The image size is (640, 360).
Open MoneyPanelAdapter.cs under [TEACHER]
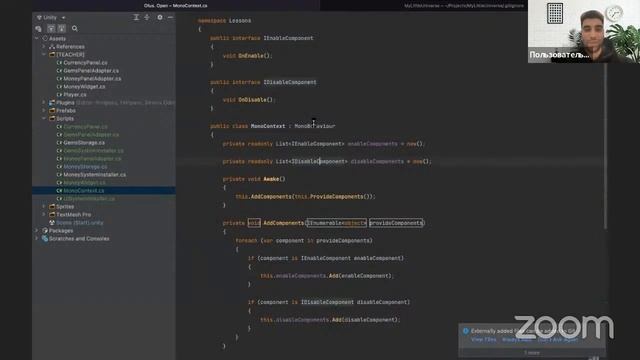coord(92,78)
